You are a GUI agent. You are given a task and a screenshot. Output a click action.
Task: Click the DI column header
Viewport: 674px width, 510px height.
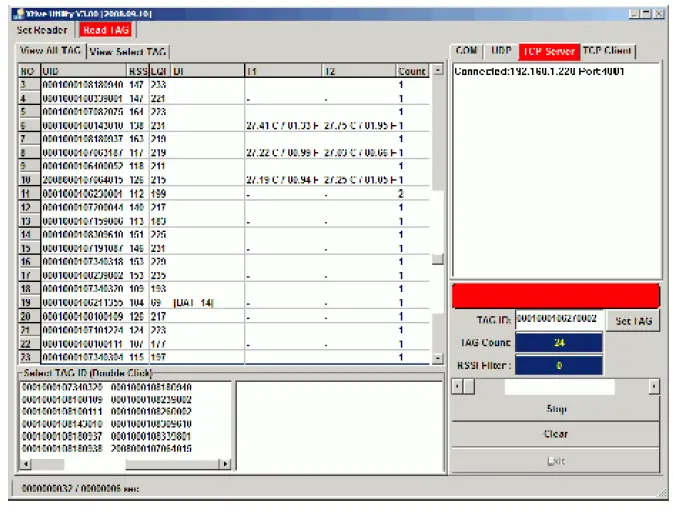pyautogui.click(x=208, y=71)
